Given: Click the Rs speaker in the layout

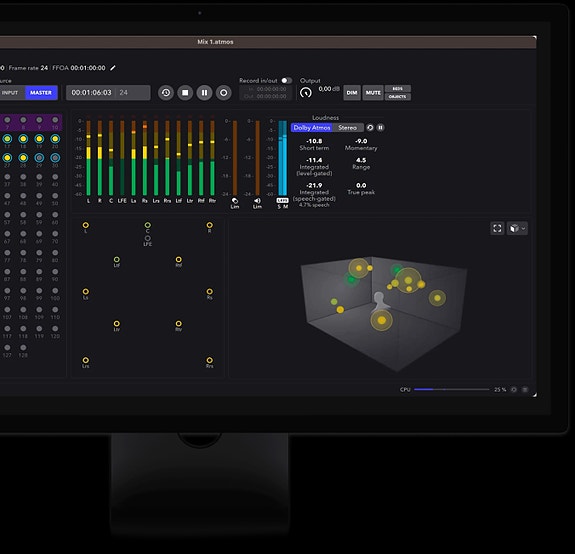Looking at the screenshot, I should click(x=209, y=291).
